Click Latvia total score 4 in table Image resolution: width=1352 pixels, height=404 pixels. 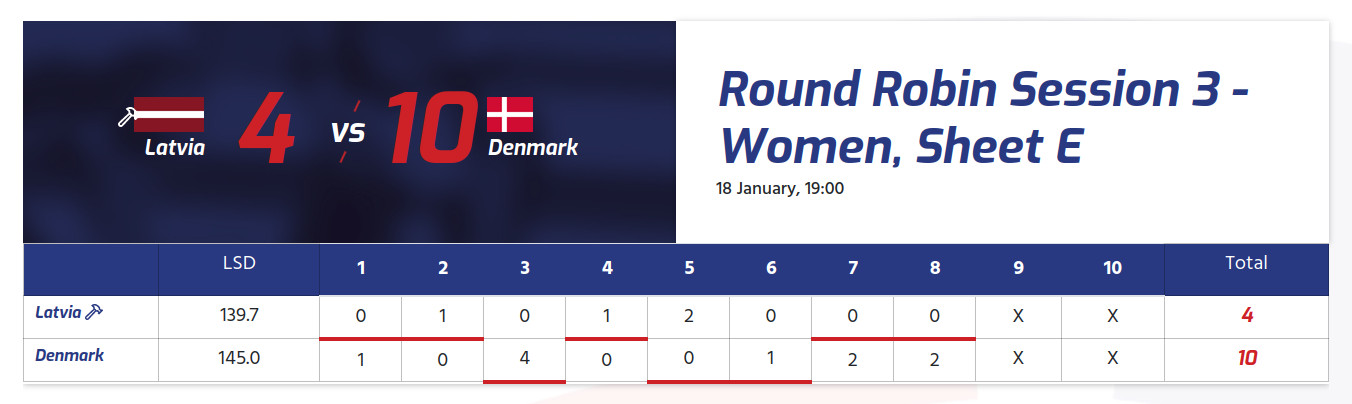pos(1247,315)
